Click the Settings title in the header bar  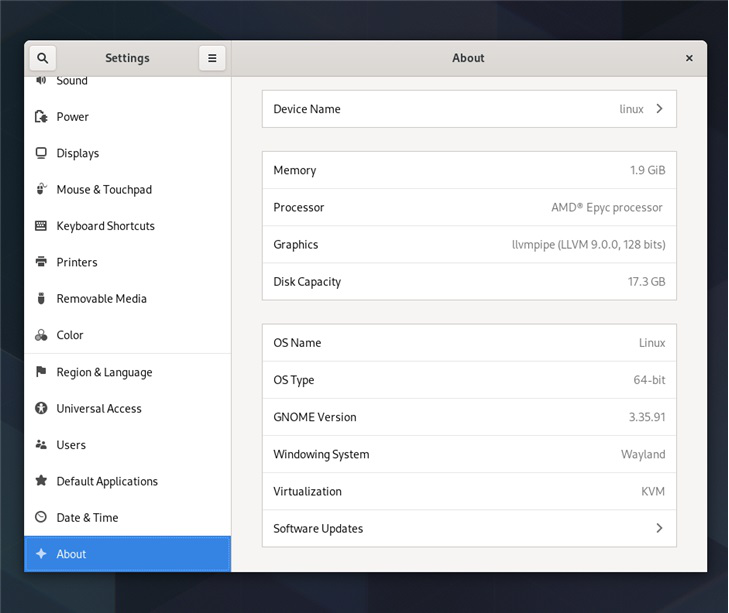(127, 58)
